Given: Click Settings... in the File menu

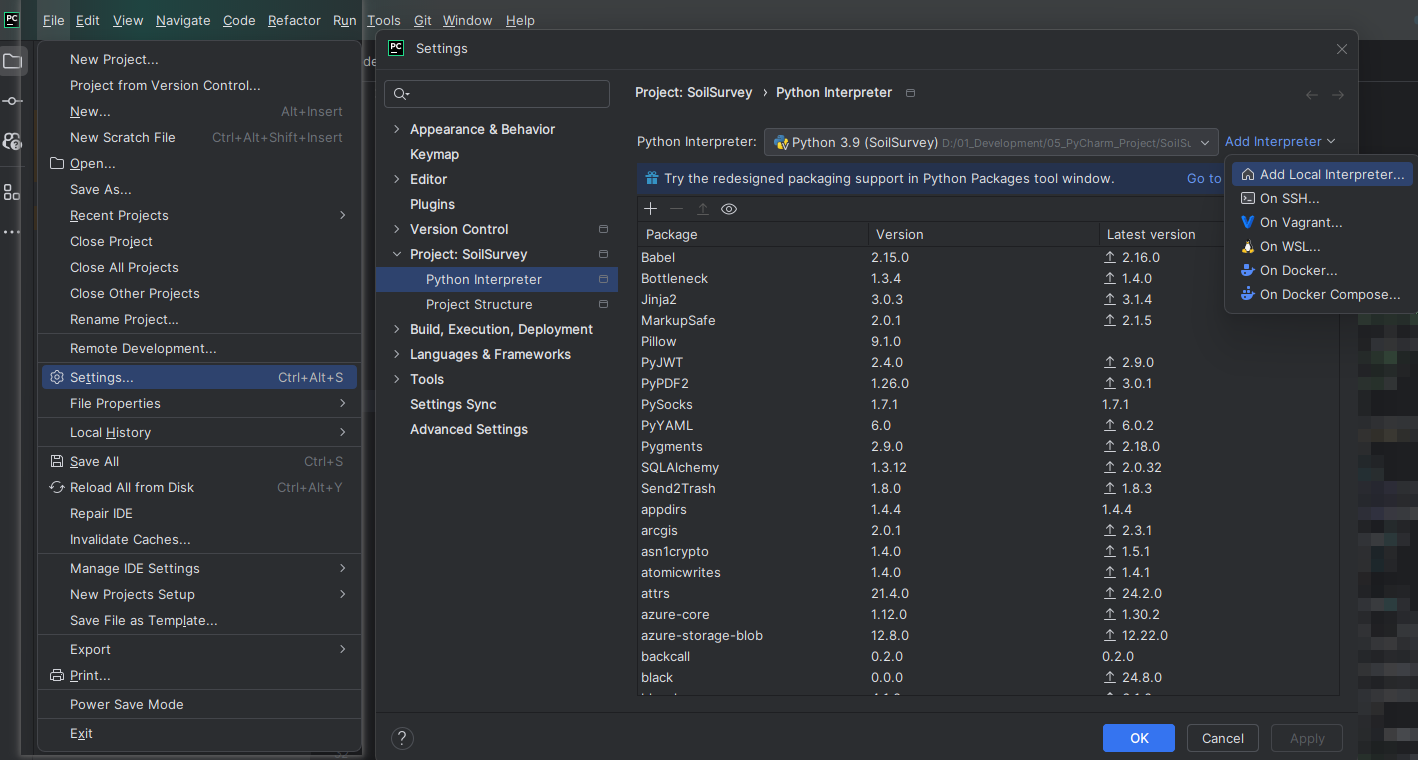Looking at the screenshot, I should [199, 377].
